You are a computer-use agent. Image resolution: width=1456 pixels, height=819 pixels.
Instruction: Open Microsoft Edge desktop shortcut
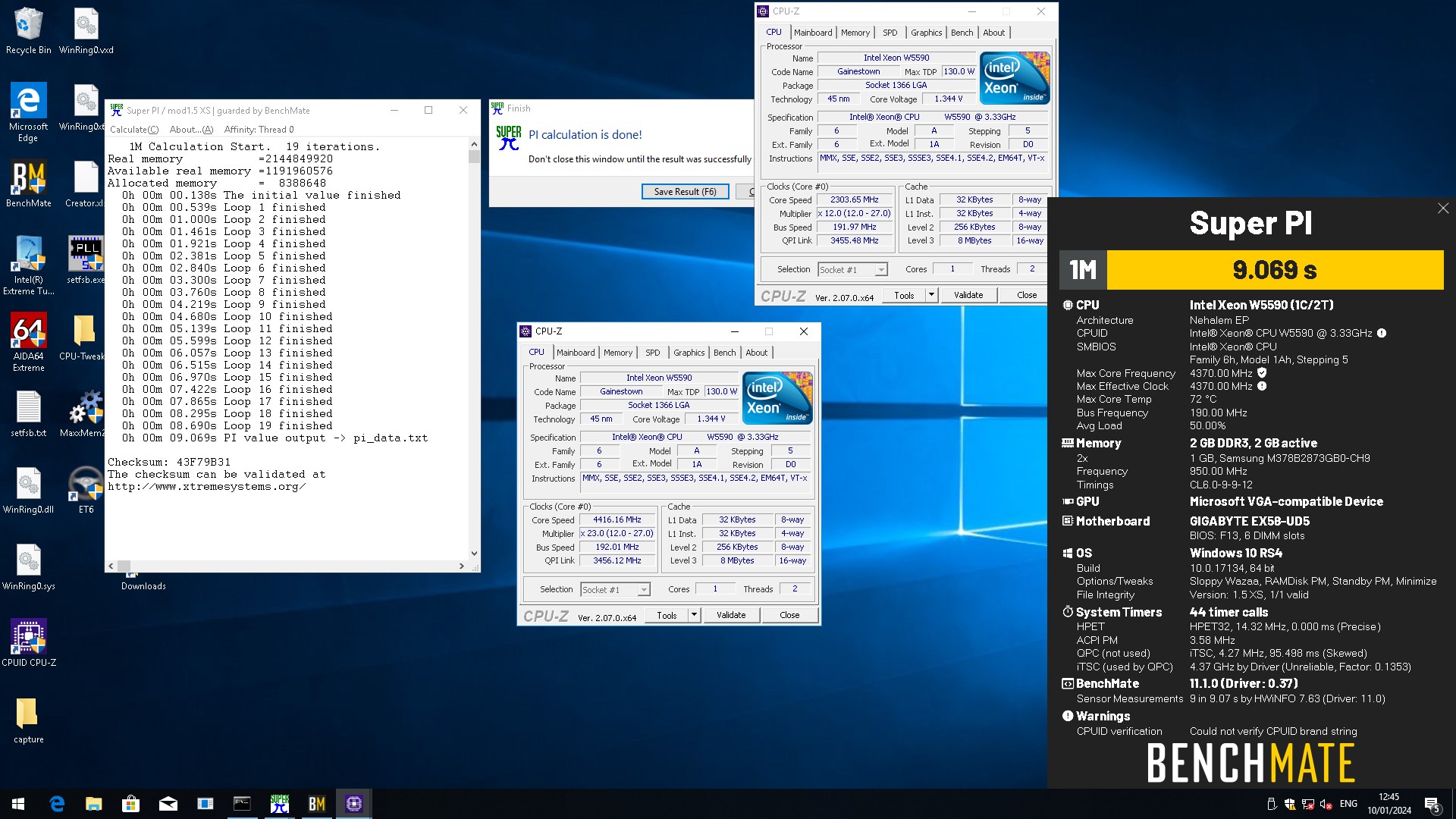pyautogui.click(x=28, y=111)
